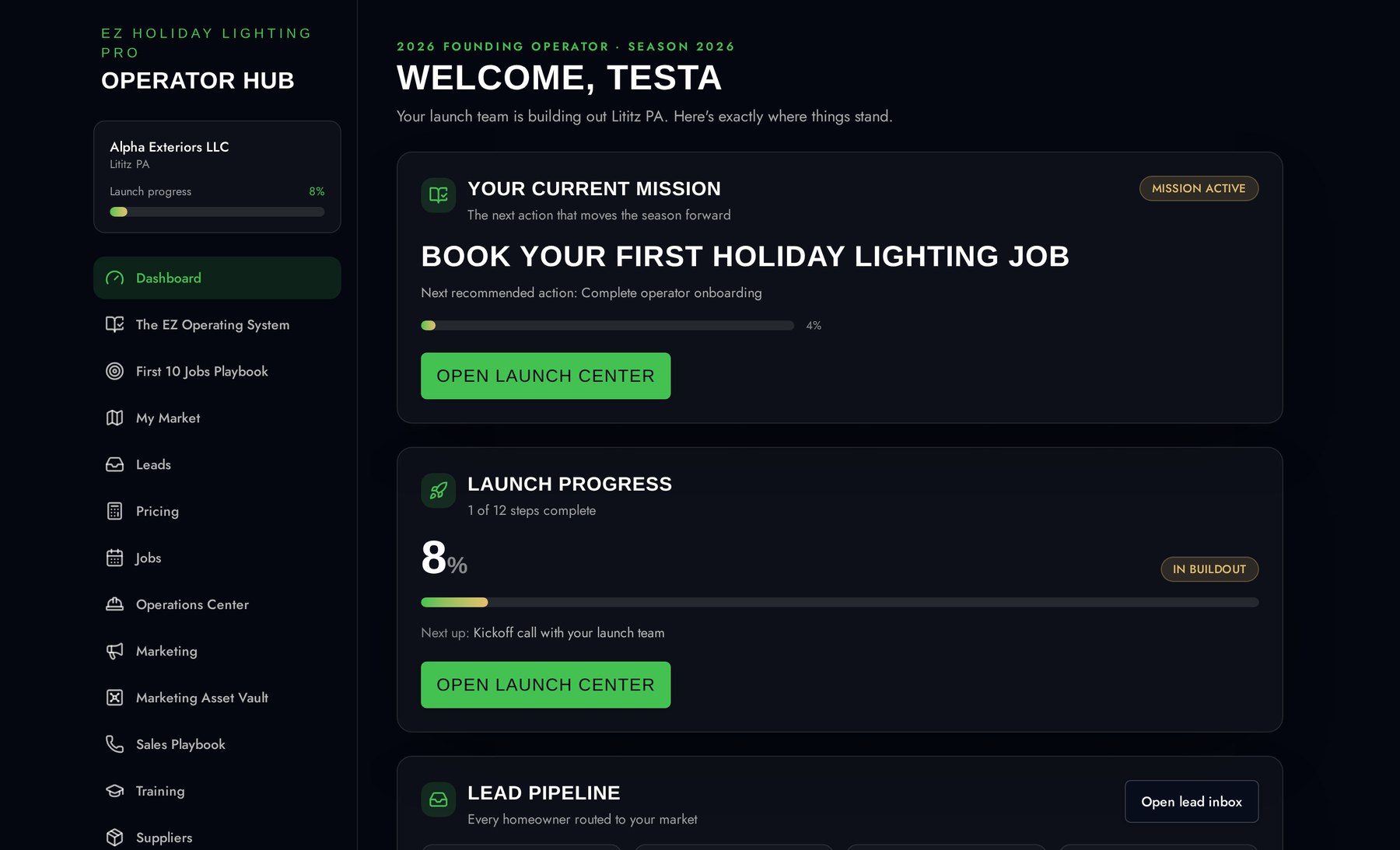Click the mission 4% progress bar
The height and width of the screenshot is (850, 1400).
pos(607,325)
